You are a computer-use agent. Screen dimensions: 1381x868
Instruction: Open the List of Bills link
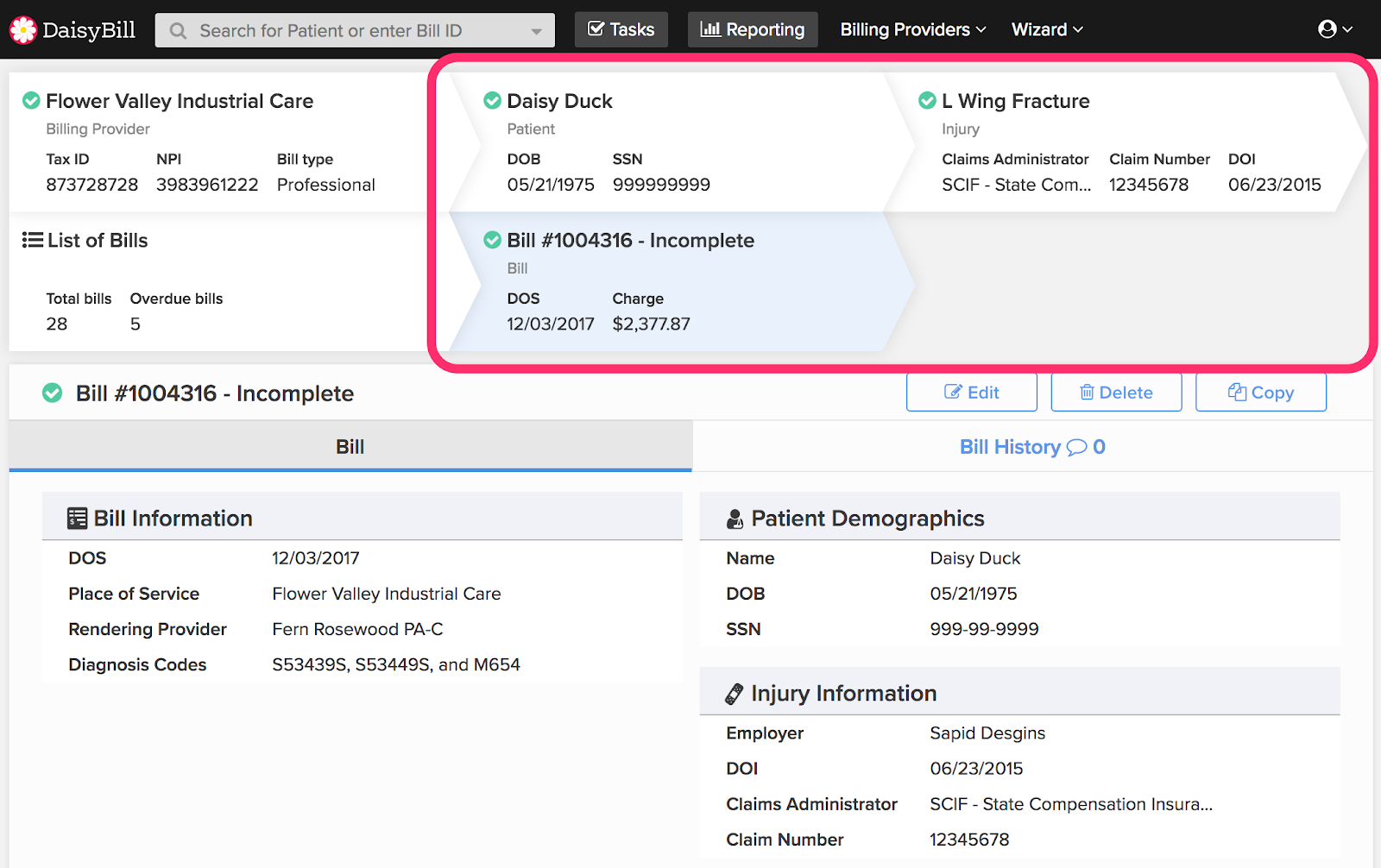[98, 240]
